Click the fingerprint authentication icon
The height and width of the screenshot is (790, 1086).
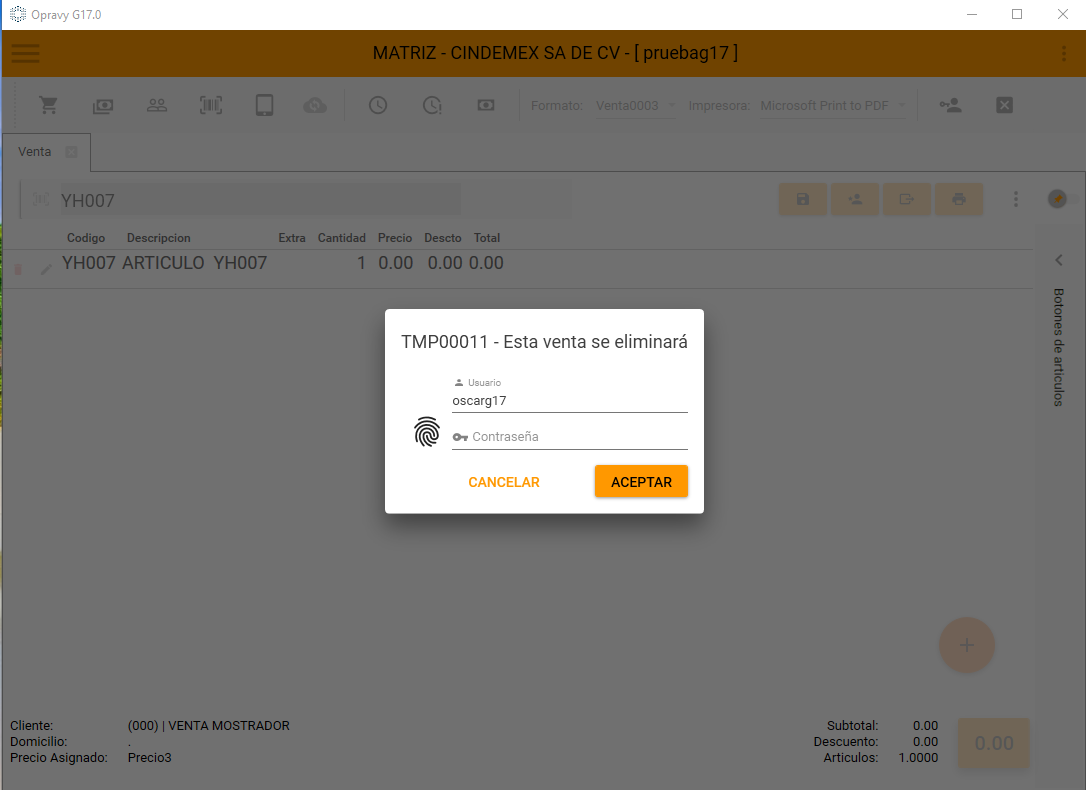pos(427,431)
